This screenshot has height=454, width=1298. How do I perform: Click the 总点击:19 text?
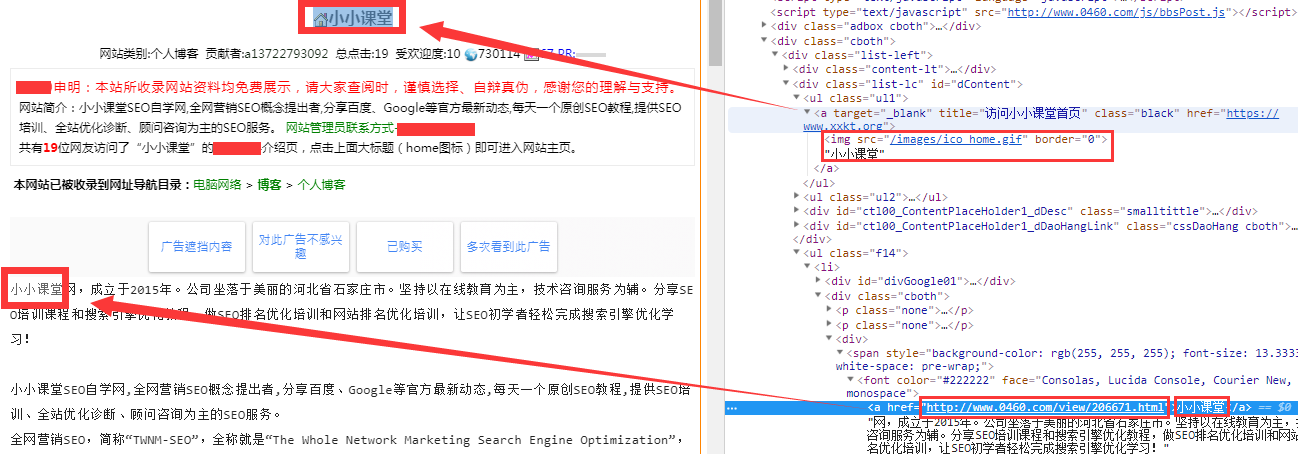pyautogui.click(x=362, y=53)
